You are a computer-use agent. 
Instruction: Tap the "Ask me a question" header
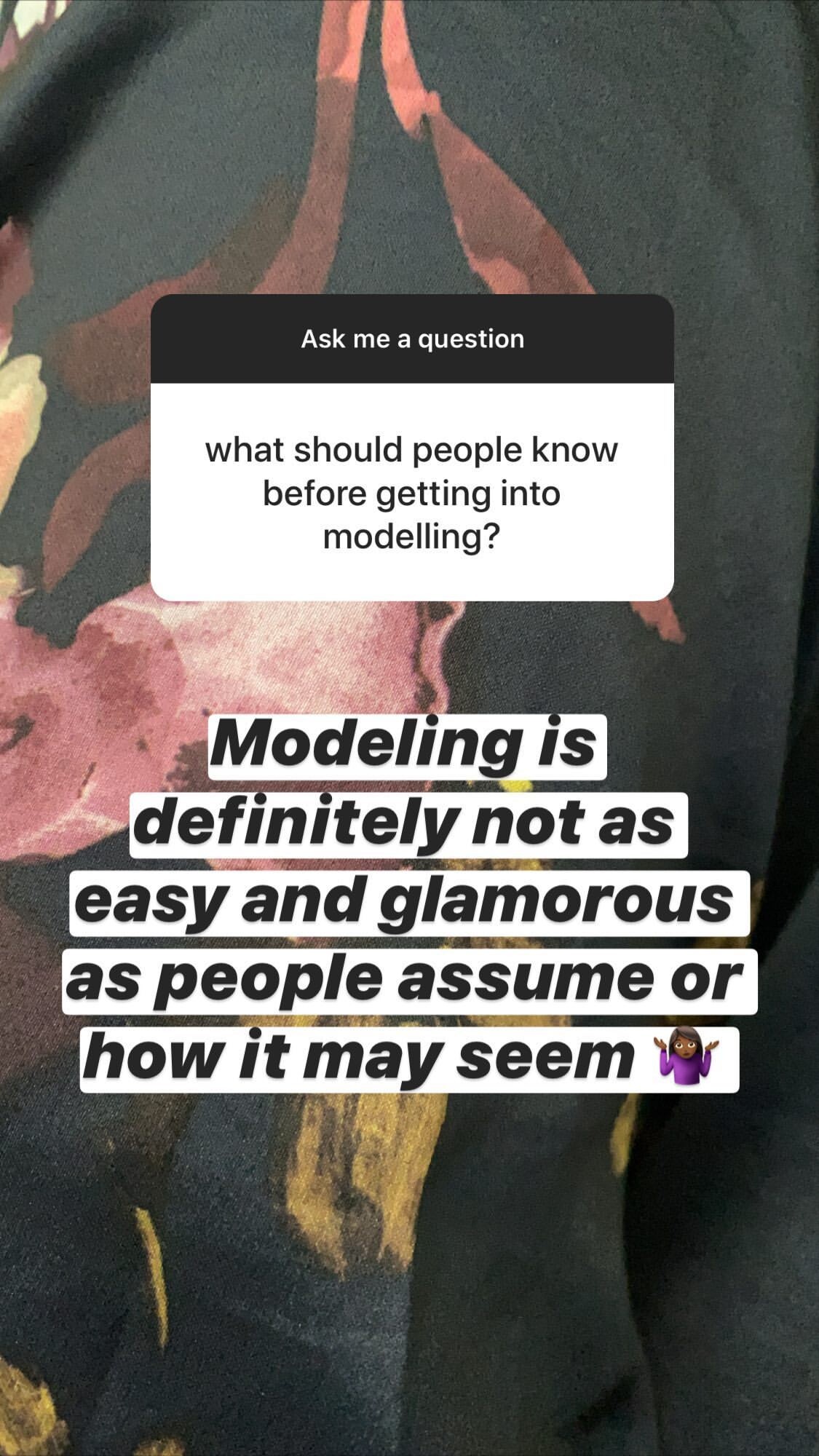(412, 339)
